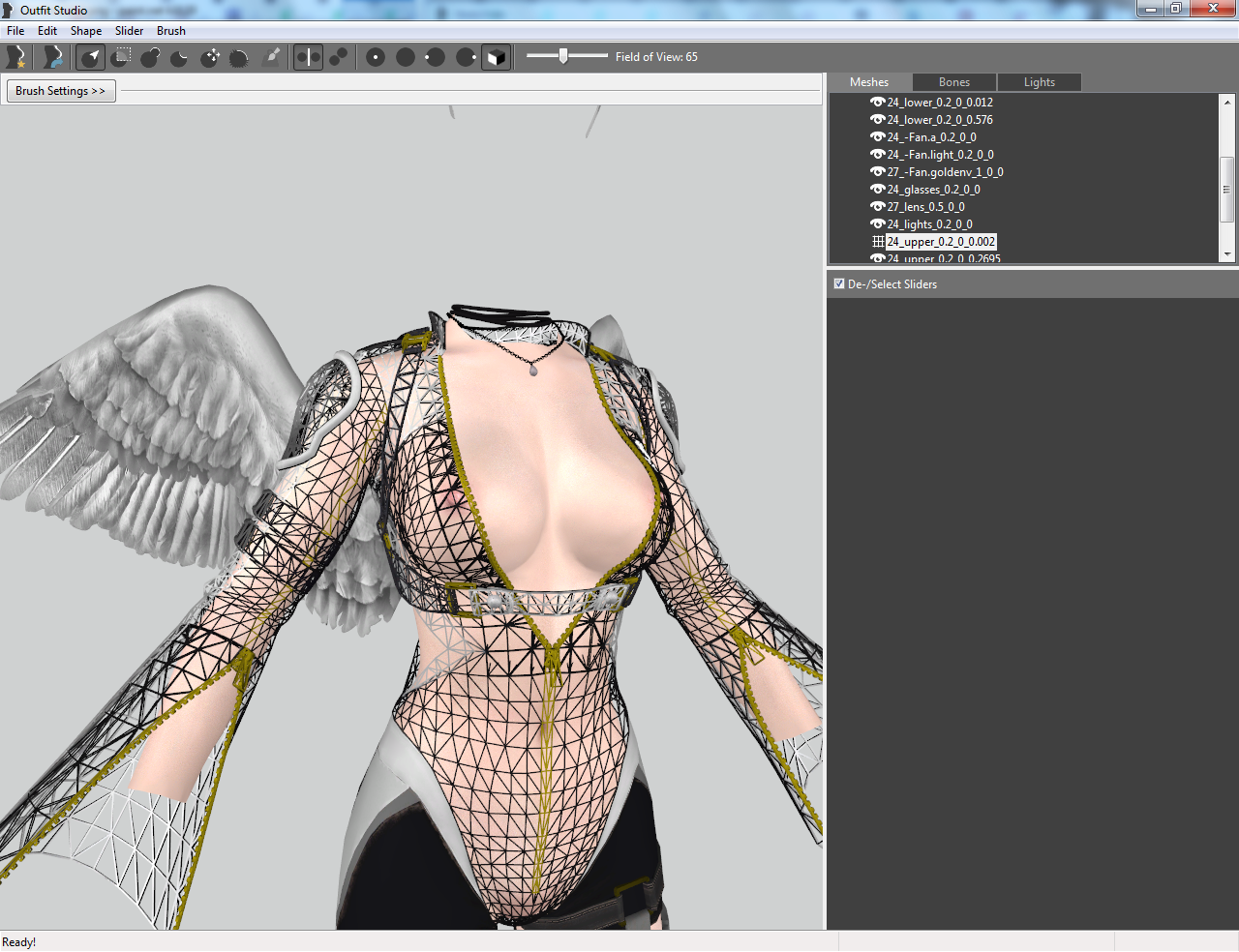
Task: Click the Load Outfit icon with blue arrow
Action: pyautogui.click(x=53, y=57)
